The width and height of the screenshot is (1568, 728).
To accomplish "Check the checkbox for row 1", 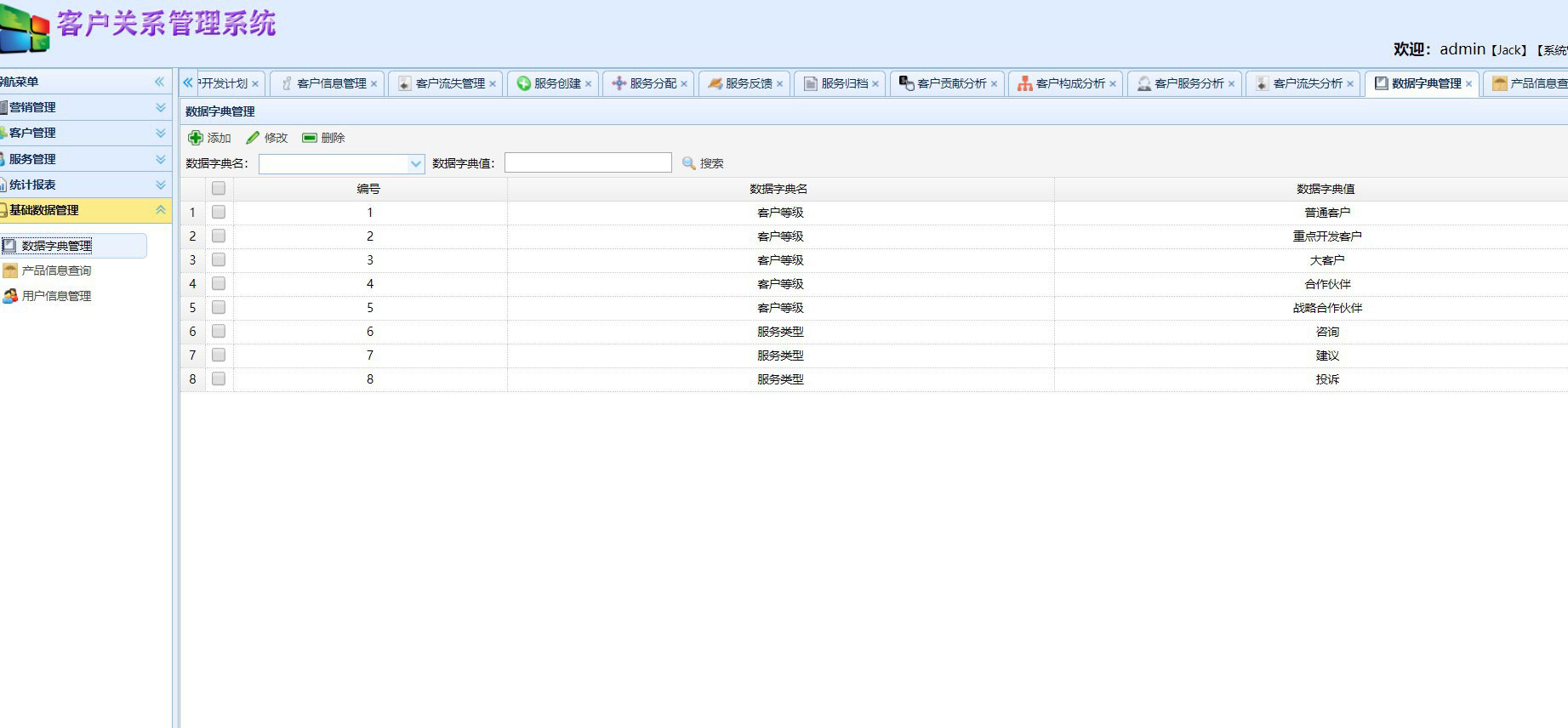I will (x=219, y=213).
